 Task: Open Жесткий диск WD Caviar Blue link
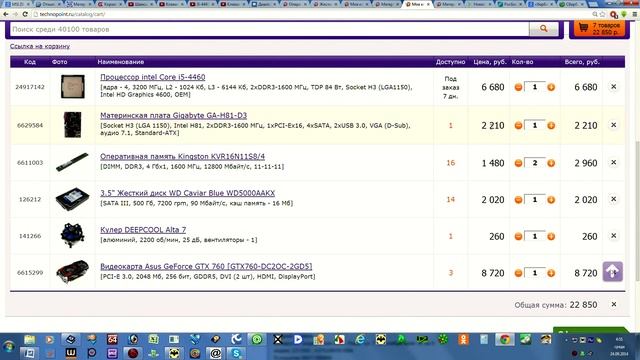click(187, 193)
